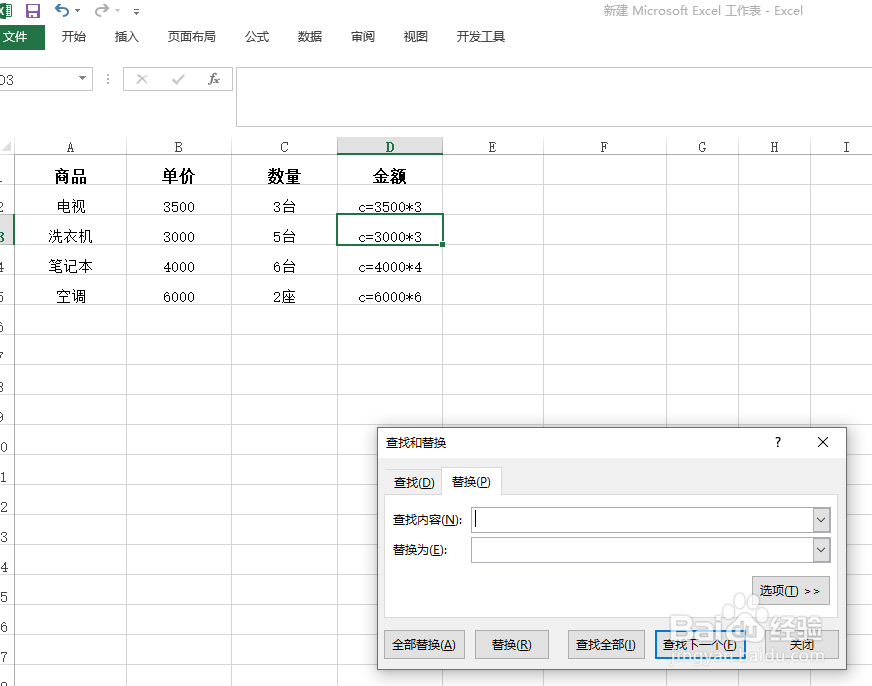The image size is (872, 686).
Task: Expand options with the 选项 button
Action: coord(790,591)
